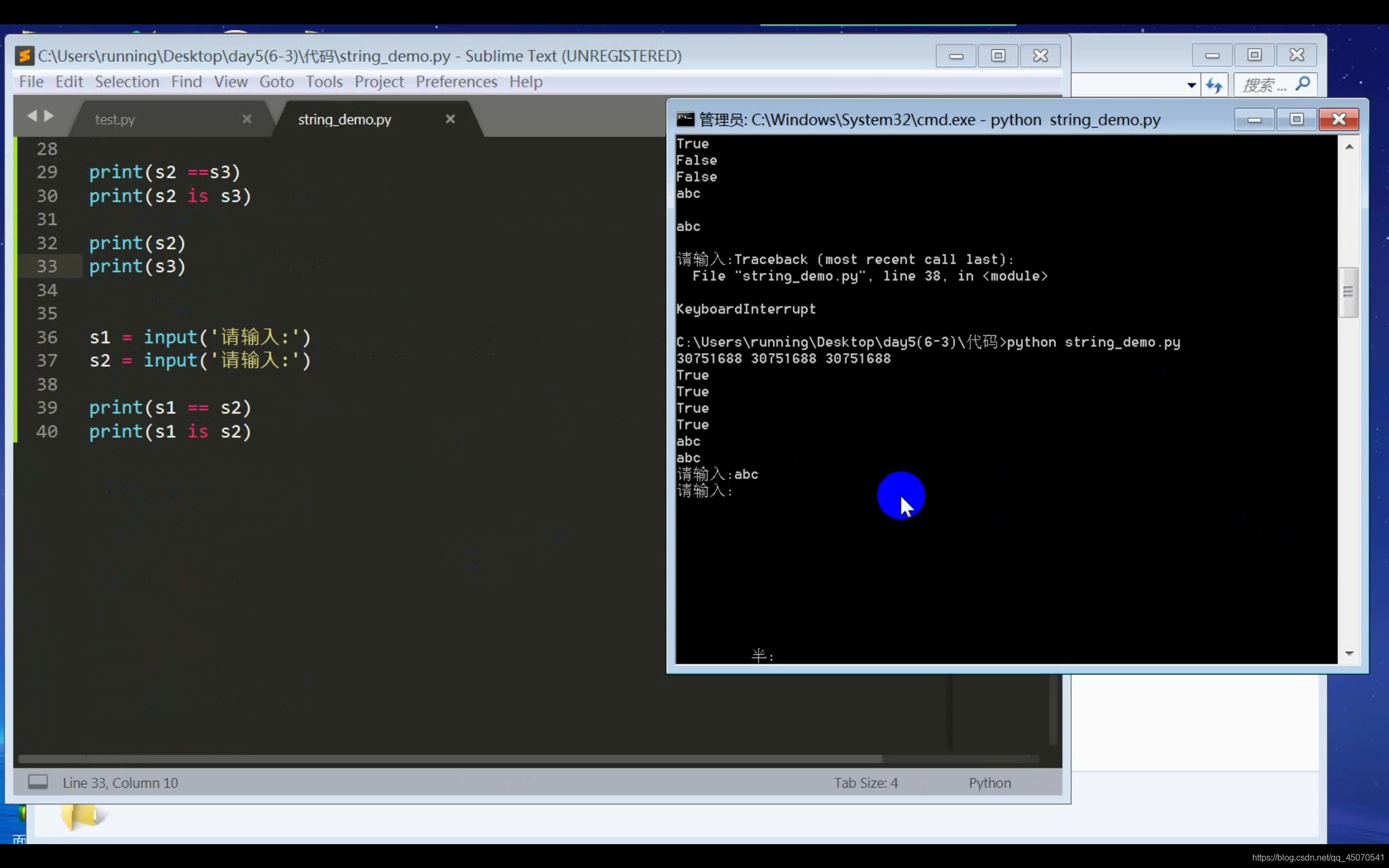Image resolution: width=1389 pixels, height=868 pixels.
Task: Open the Tools menu
Action: pos(324,82)
